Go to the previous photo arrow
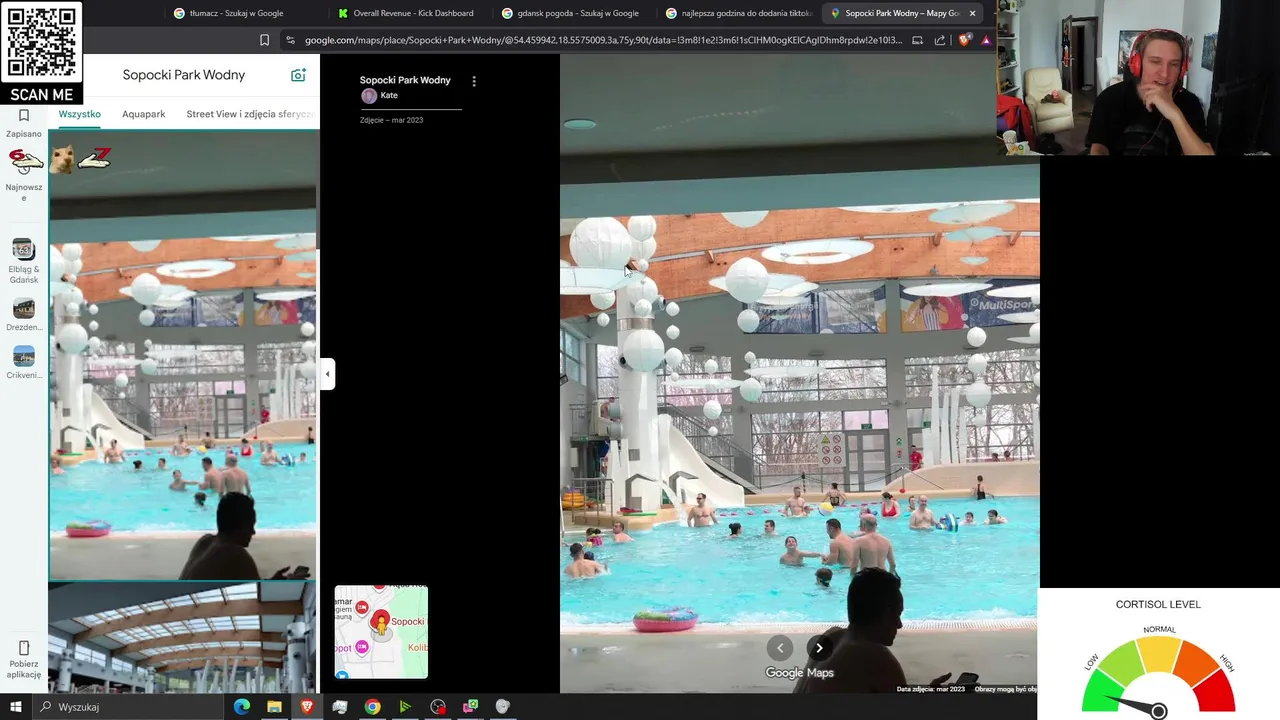 coord(780,648)
